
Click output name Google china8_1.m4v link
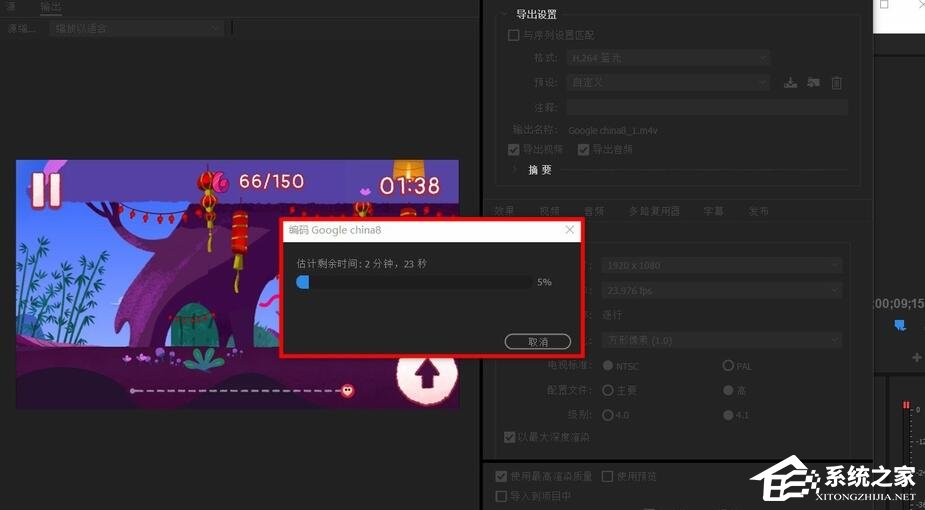tap(612, 130)
